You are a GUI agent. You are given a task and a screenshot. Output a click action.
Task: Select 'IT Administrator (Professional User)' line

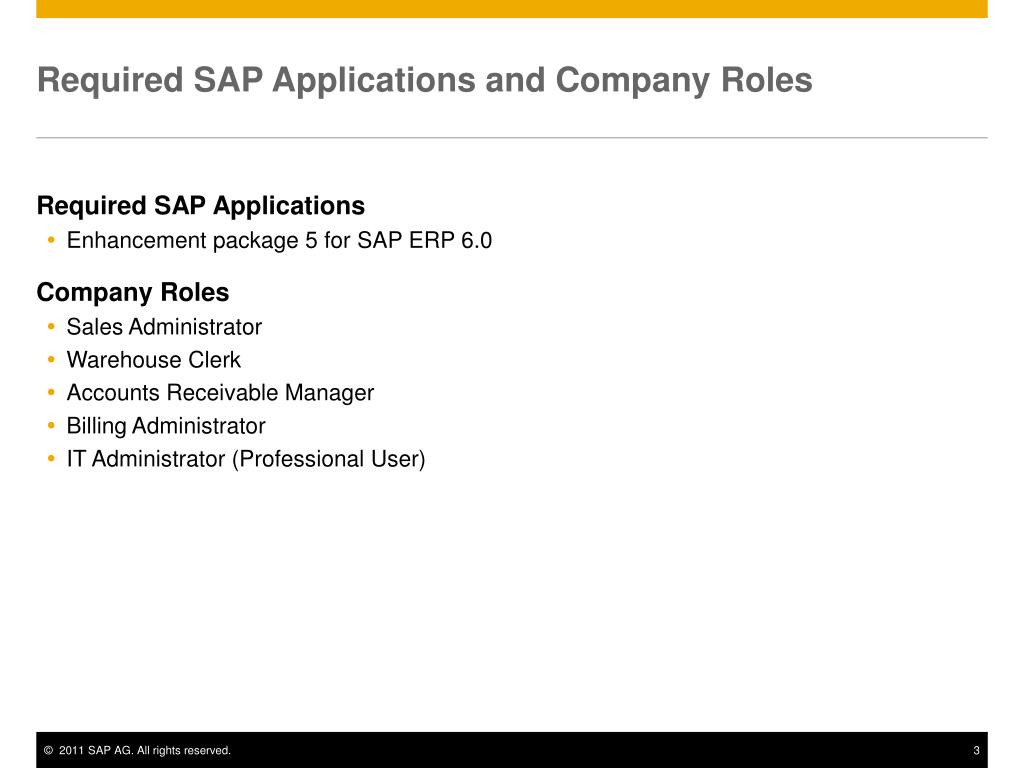[246, 459]
